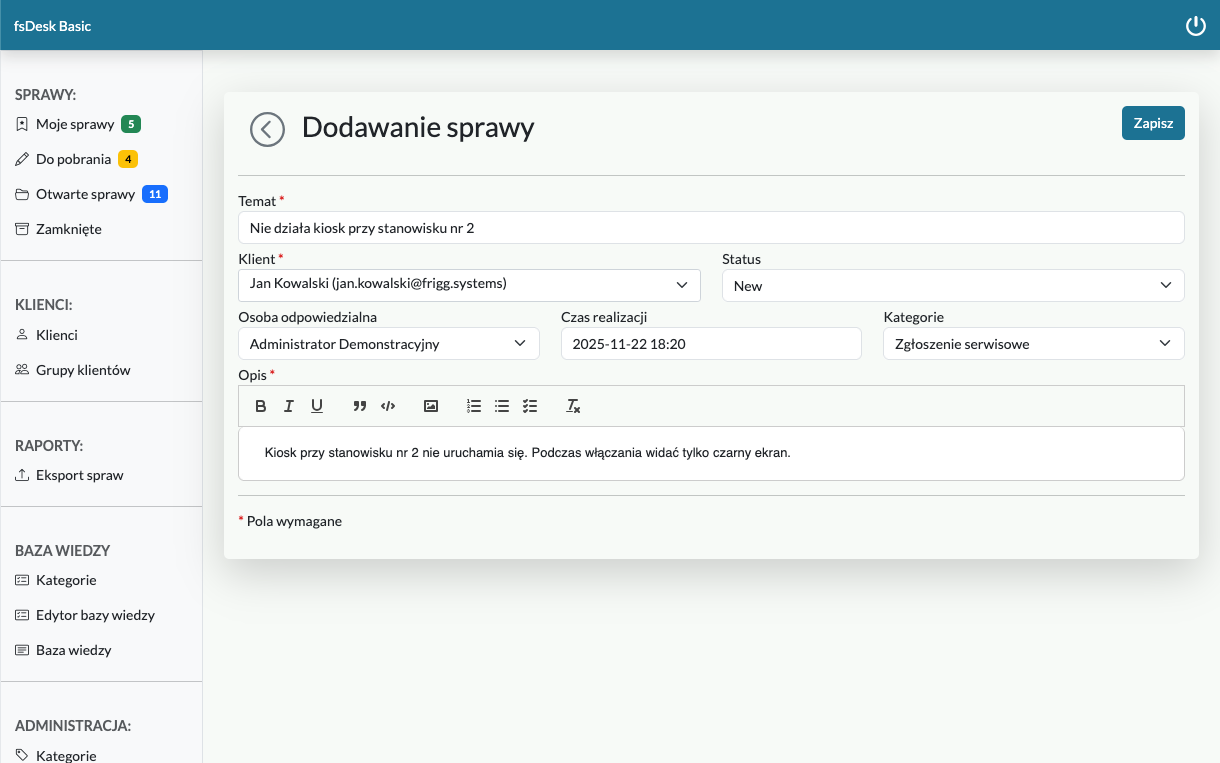The image size is (1220, 763).
Task: Insert a blockquote in description
Action: (x=360, y=406)
